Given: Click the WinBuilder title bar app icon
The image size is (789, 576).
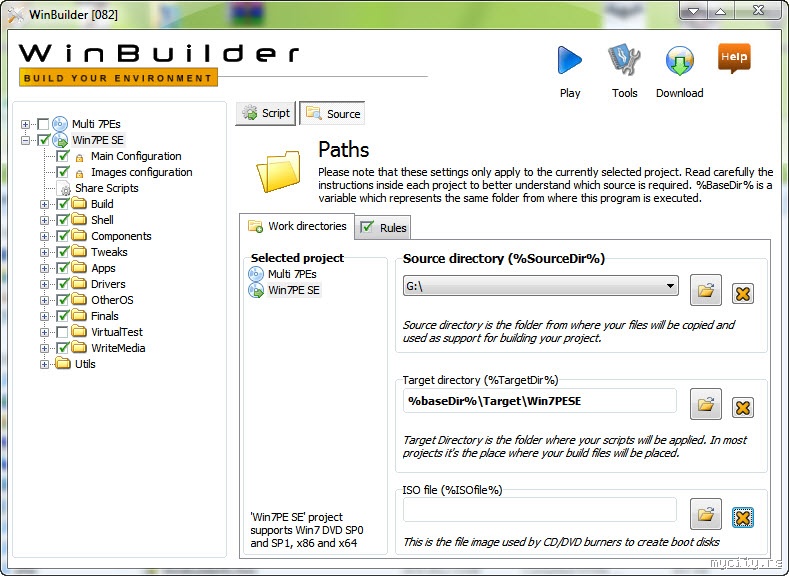Looking at the screenshot, I should (x=16, y=14).
